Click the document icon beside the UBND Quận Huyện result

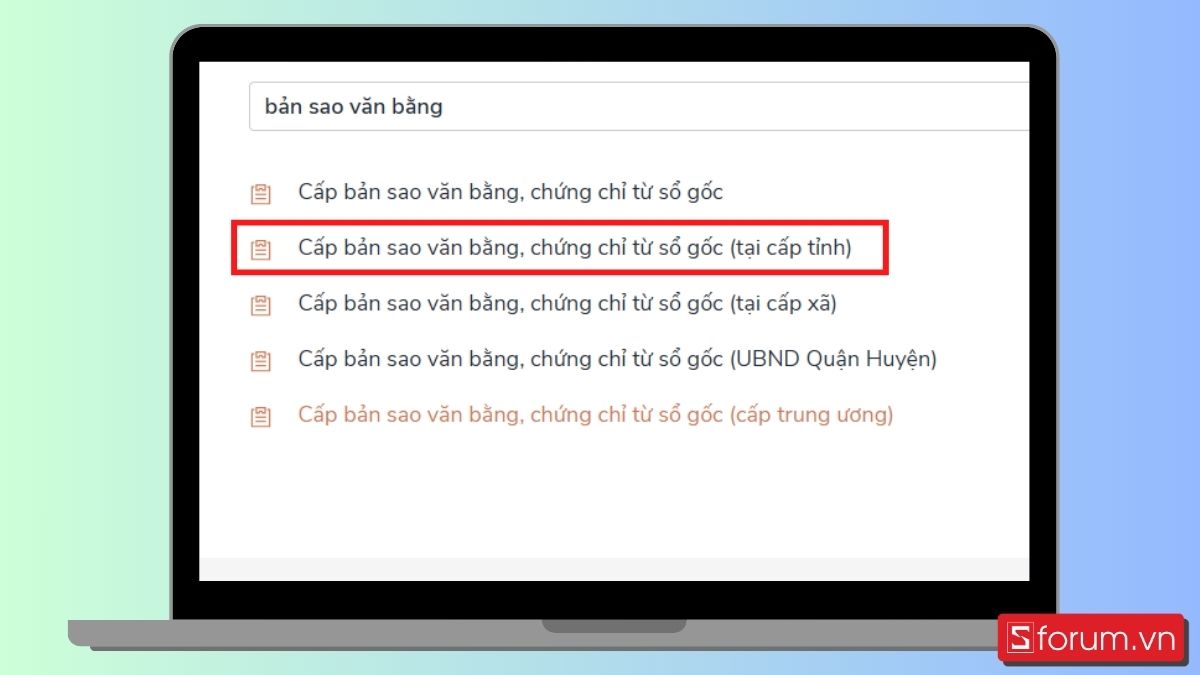(260, 358)
